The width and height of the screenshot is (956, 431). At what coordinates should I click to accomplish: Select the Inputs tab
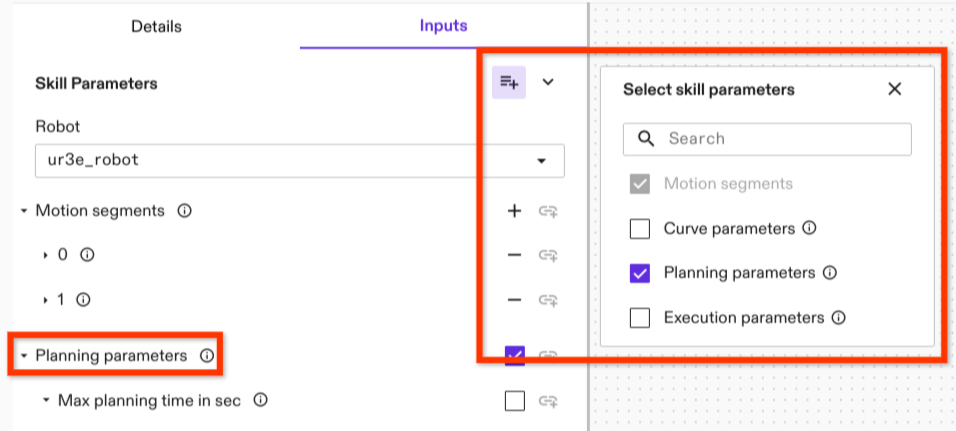(x=443, y=26)
